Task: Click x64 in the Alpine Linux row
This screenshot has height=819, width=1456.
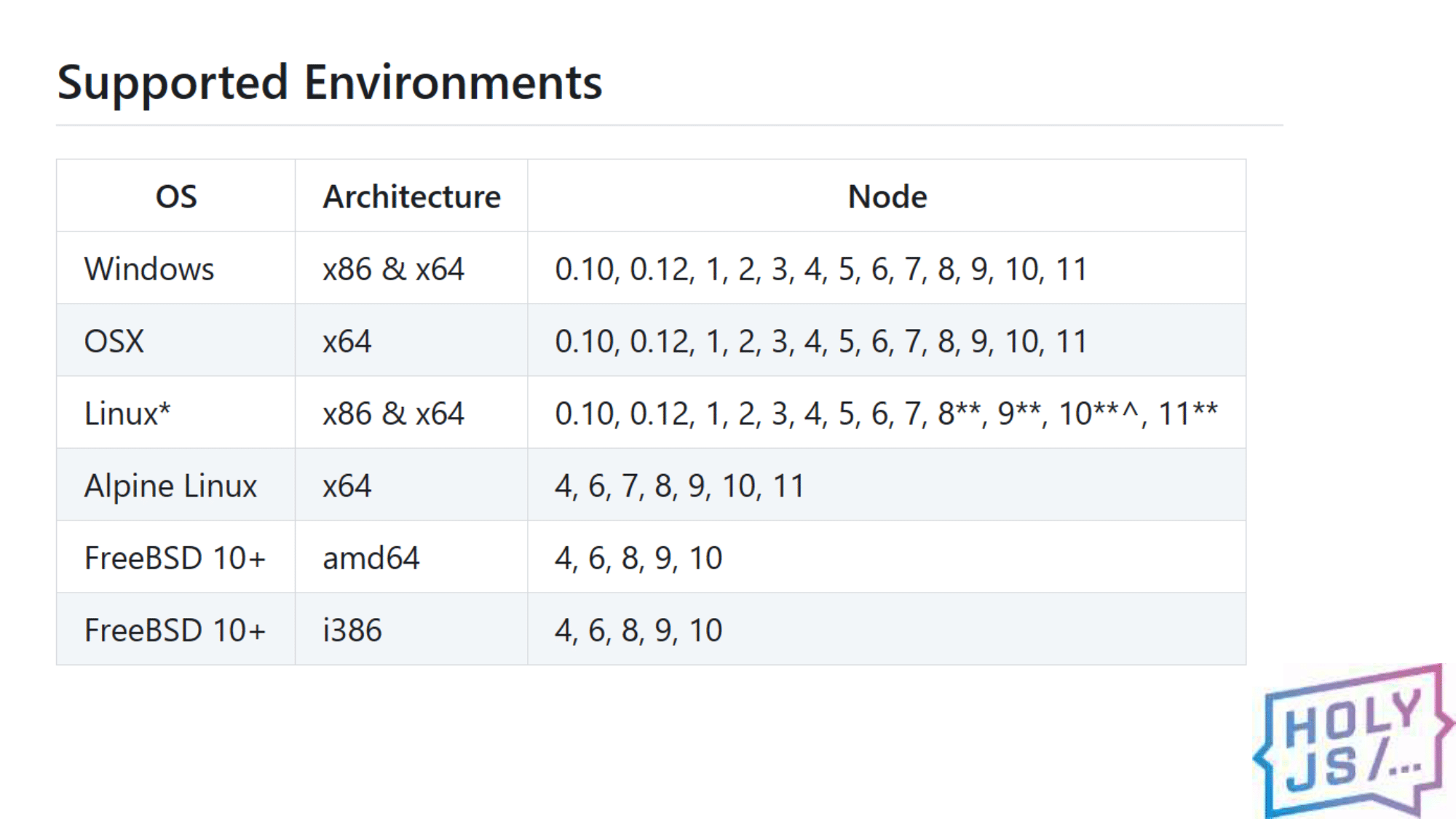Action: coord(347,486)
